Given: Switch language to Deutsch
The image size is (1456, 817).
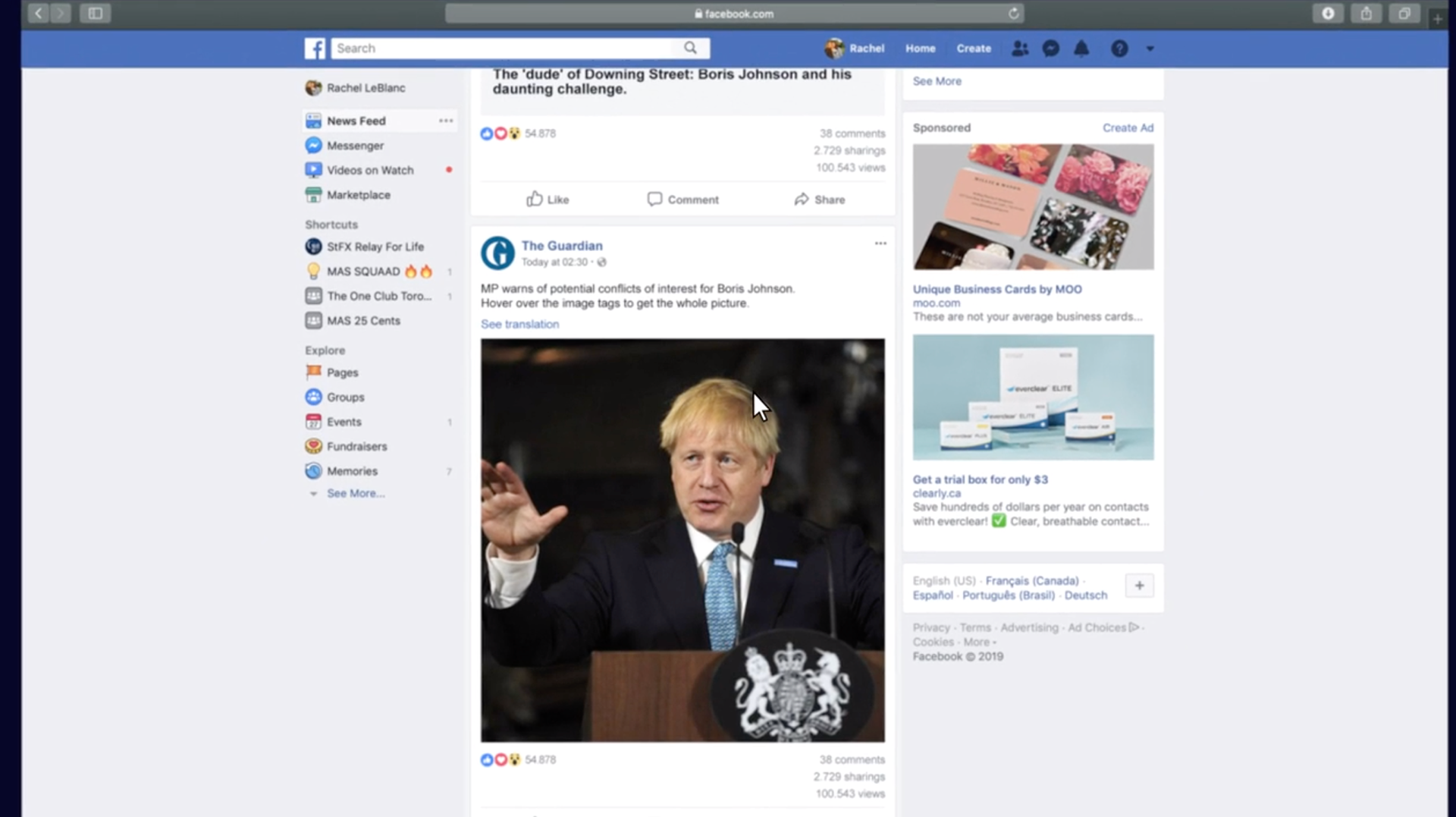Looking at the screenshot, I should click(1085, 595).
